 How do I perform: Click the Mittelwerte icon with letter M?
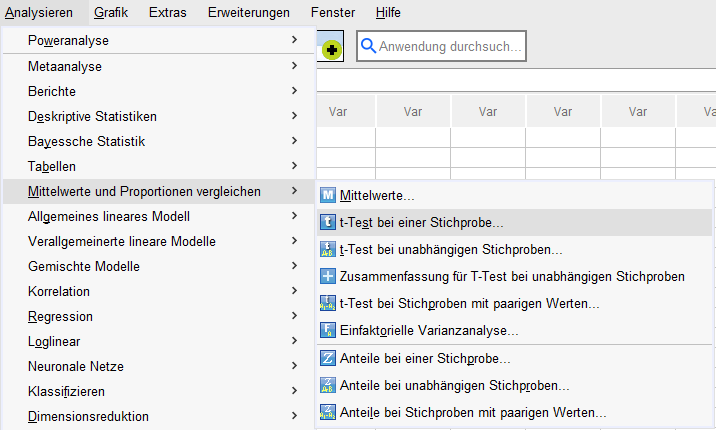coord(327,195)
